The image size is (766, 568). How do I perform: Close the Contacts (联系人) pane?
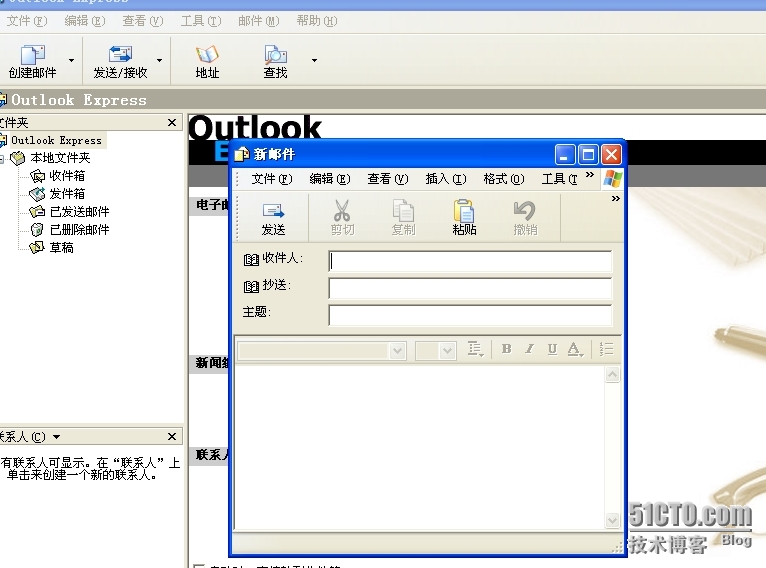click(x=172, y=437)
